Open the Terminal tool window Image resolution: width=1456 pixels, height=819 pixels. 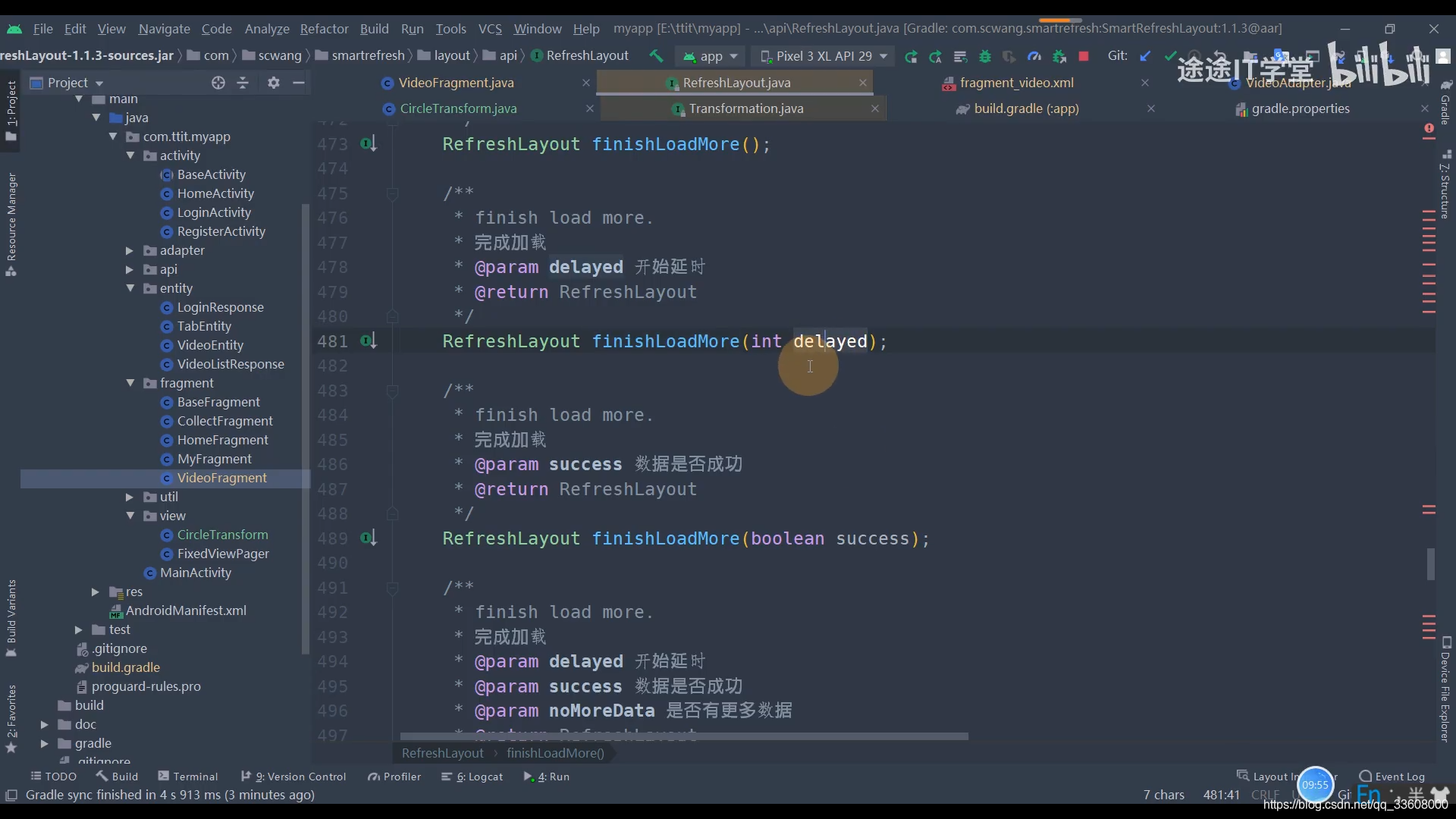[188, 777]
